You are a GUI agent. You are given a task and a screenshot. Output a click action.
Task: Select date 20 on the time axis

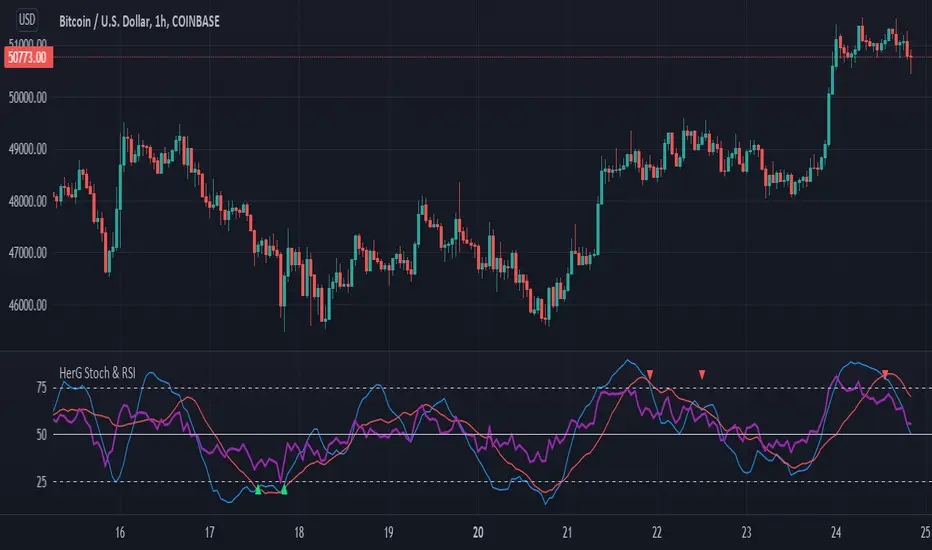478,532
